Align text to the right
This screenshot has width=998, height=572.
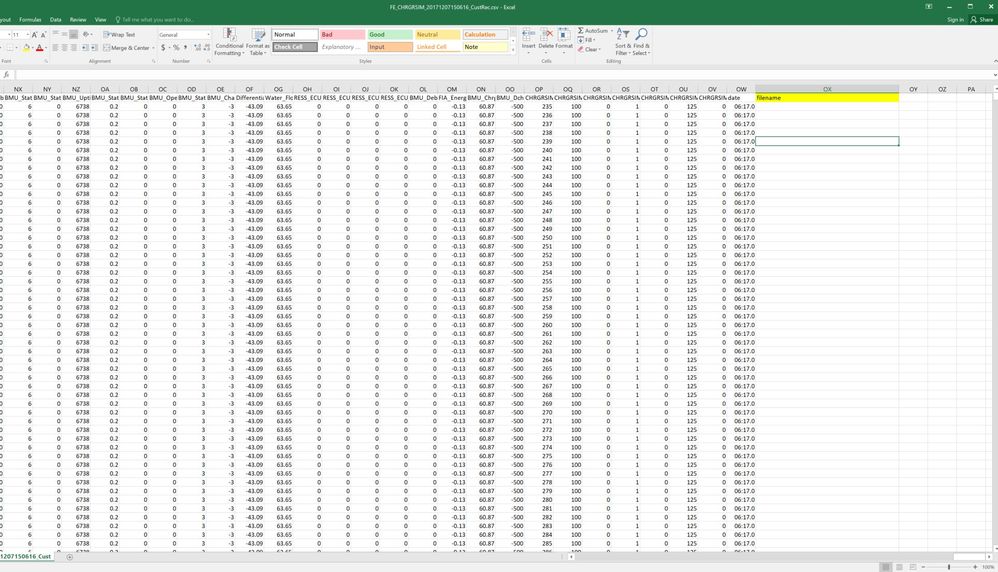click(73, 48)
